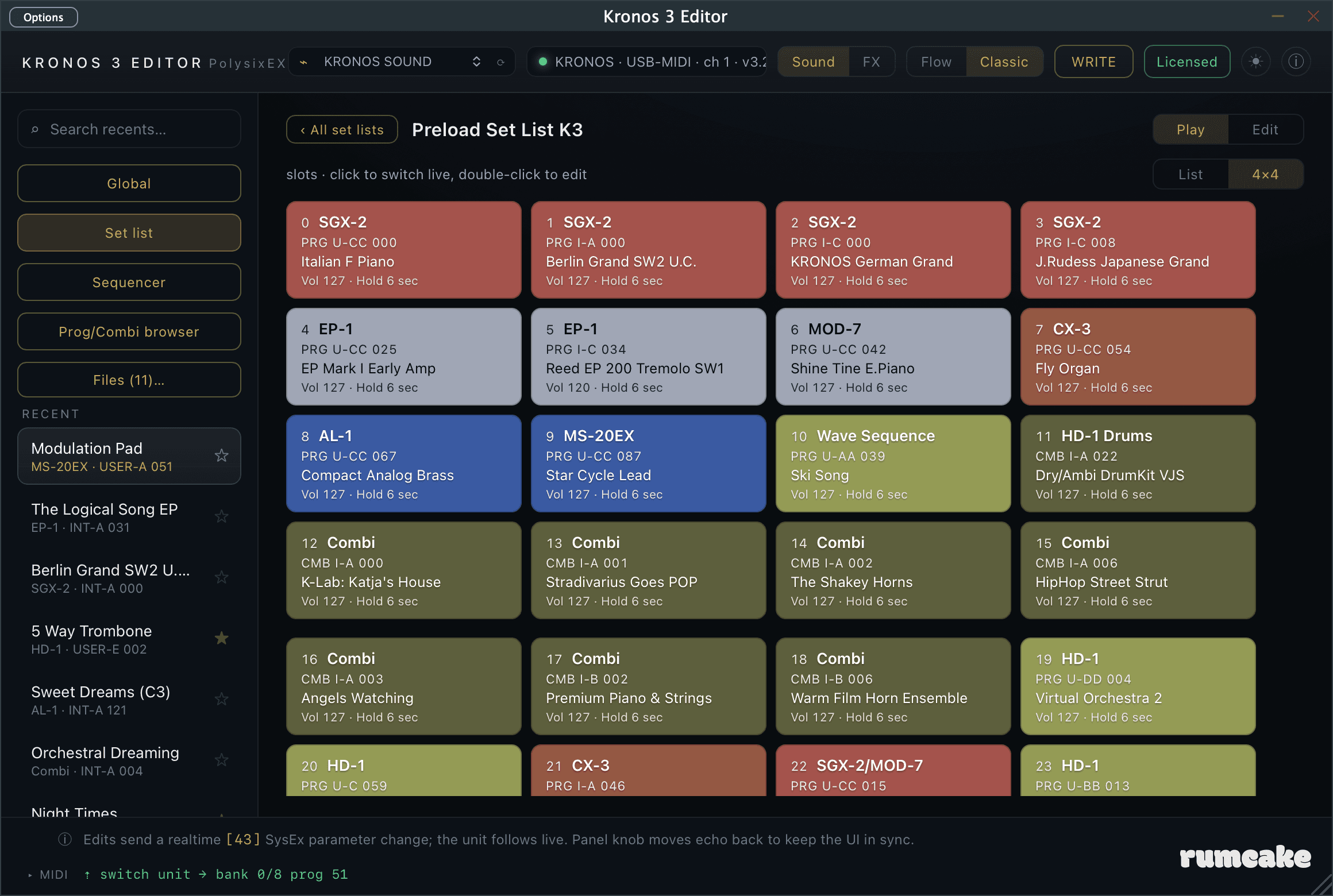Click the up arrow icon in MIDI log
The width and height of the screenshot is (1333, 896).
coord(87,875)
